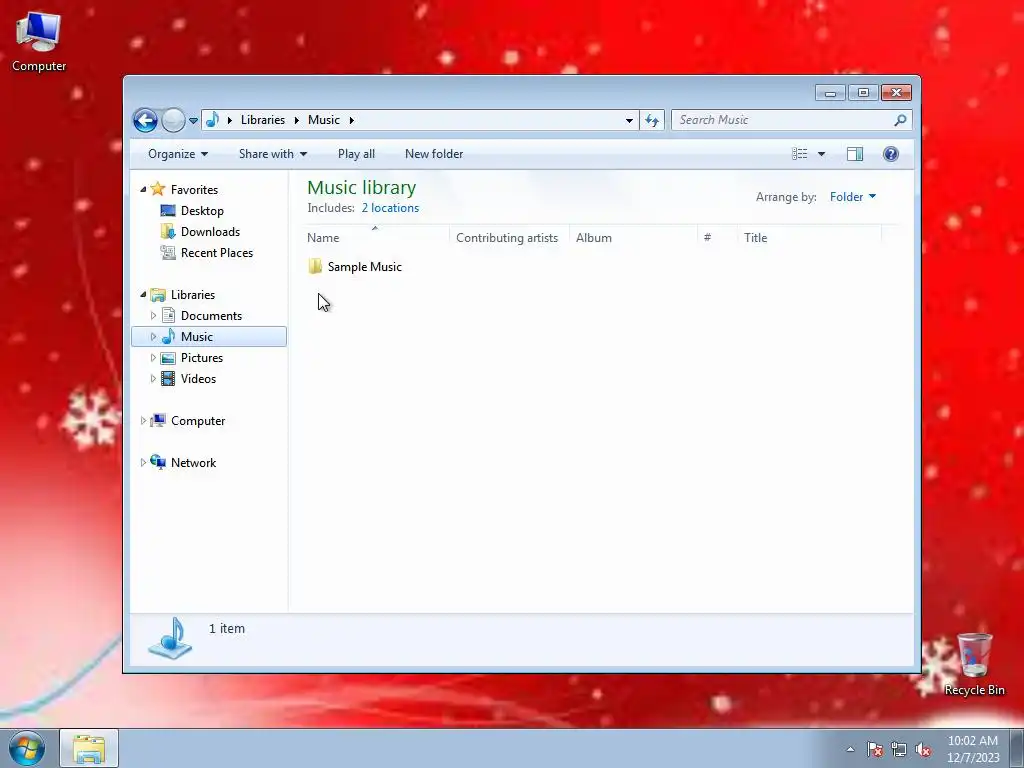Click Play all in the toolbar

point(356,154)
